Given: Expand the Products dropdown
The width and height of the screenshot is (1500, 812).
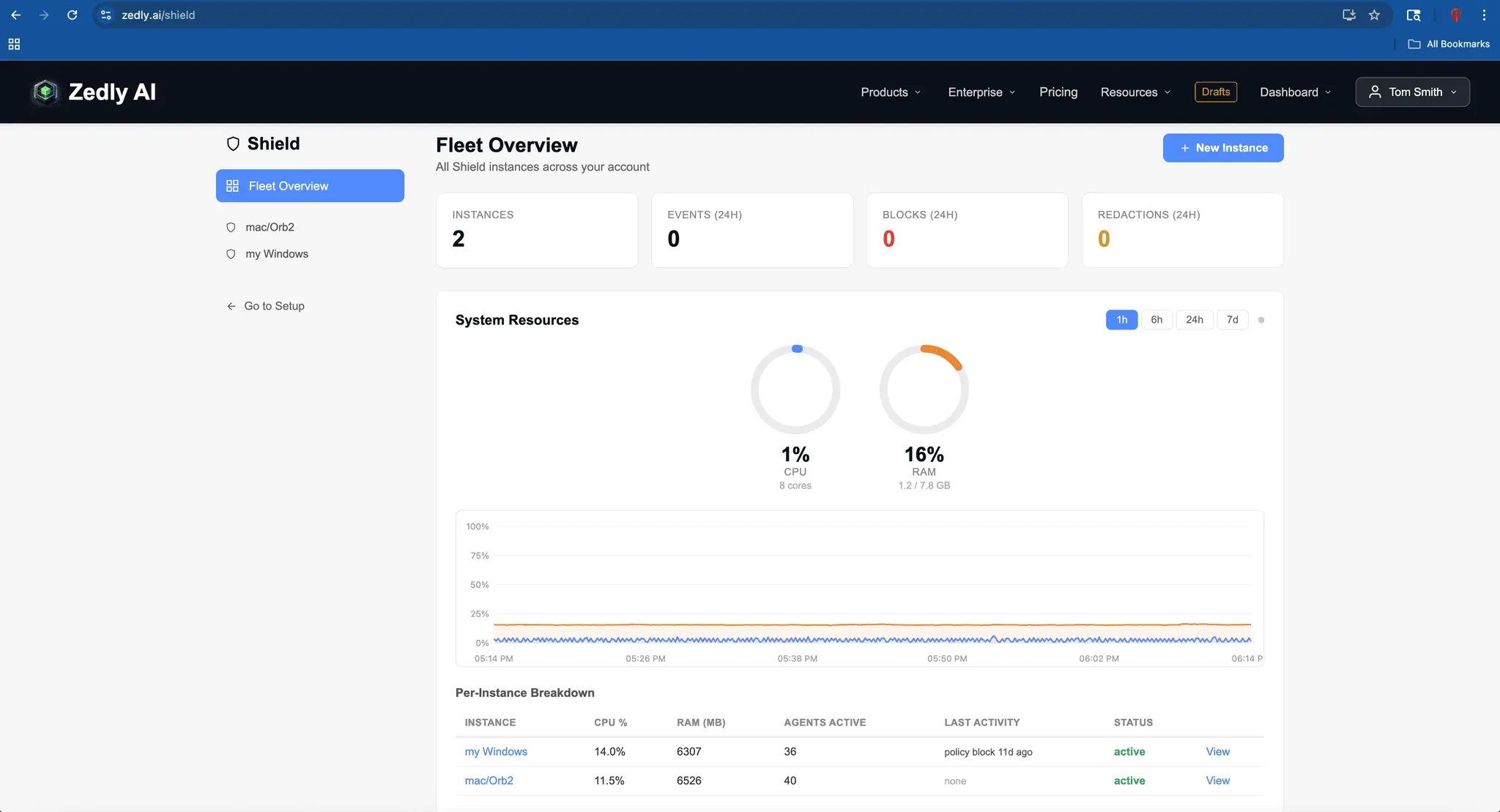Looking at the screenshot, I should pos(891,92).
